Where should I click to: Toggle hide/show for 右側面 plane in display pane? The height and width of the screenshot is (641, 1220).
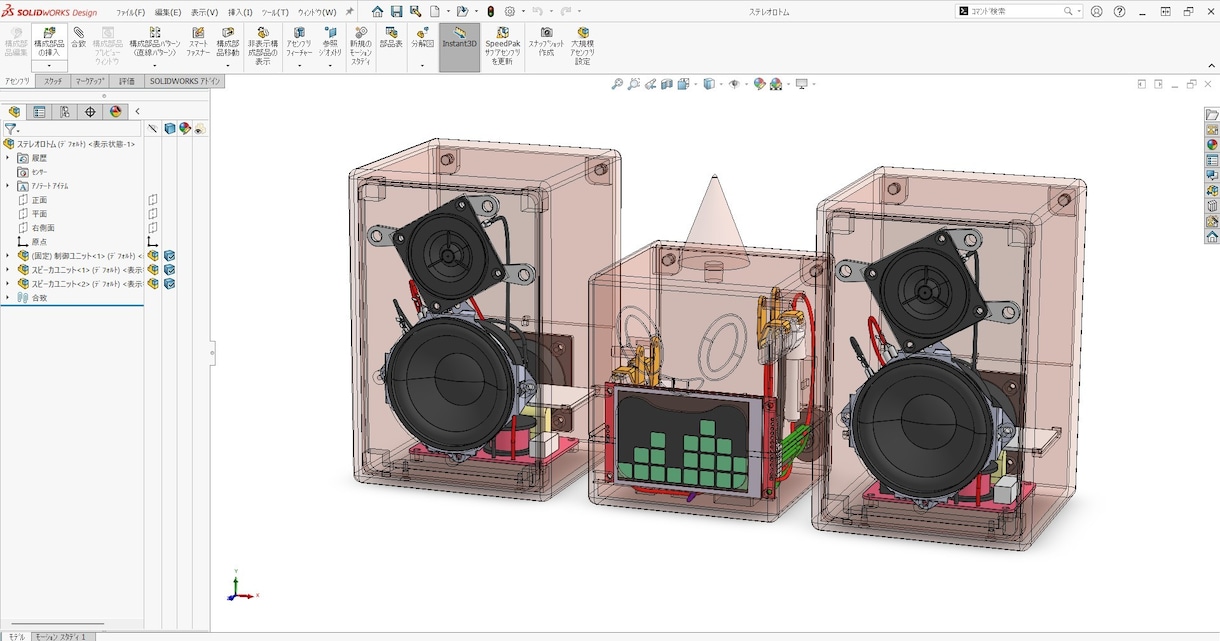pos(153,228)
